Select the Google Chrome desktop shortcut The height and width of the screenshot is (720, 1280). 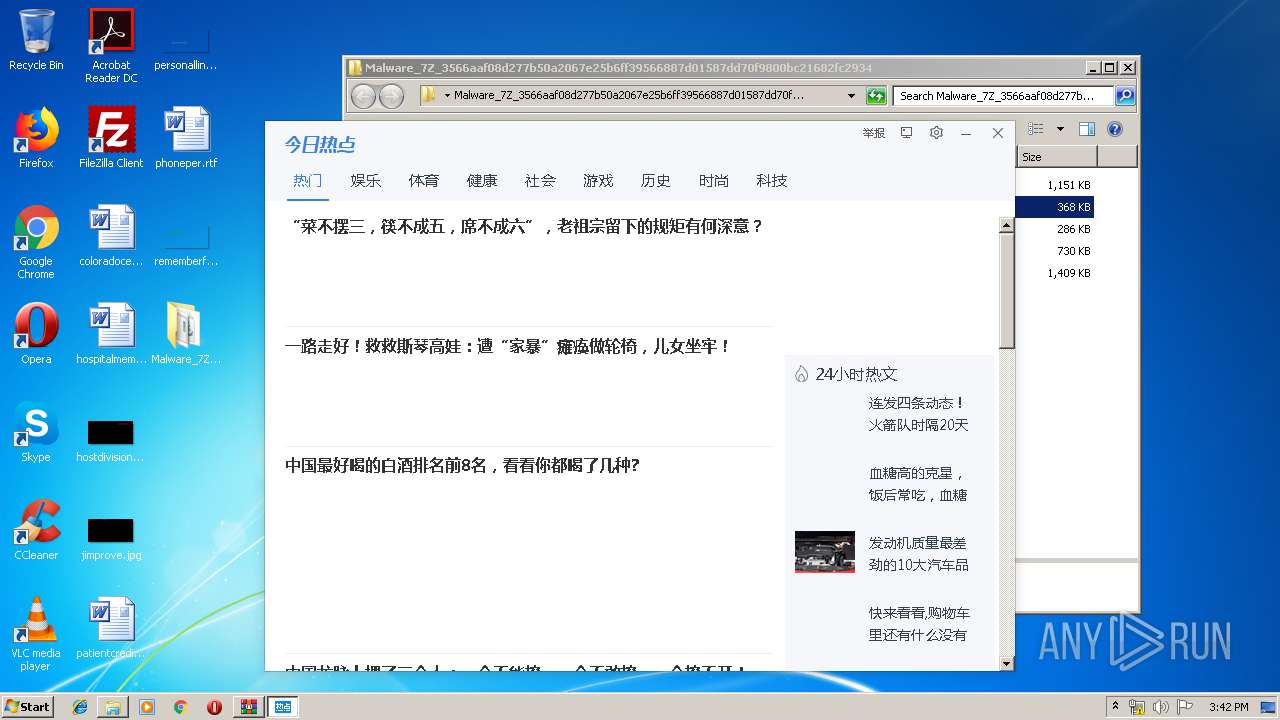36,242
